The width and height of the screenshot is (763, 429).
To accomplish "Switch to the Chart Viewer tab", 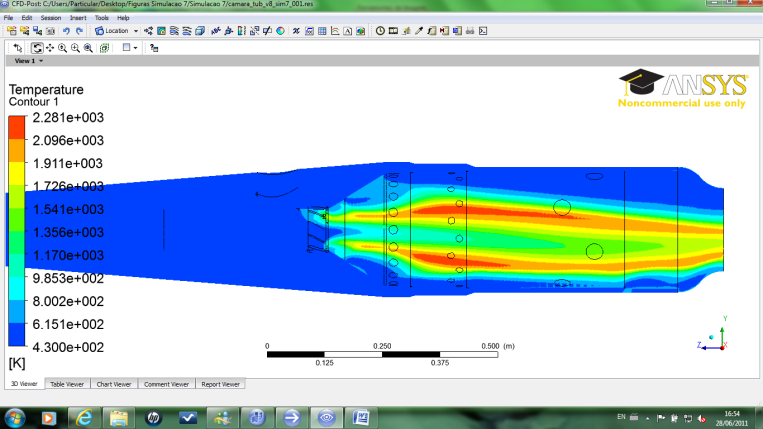I will coord(113,384).
